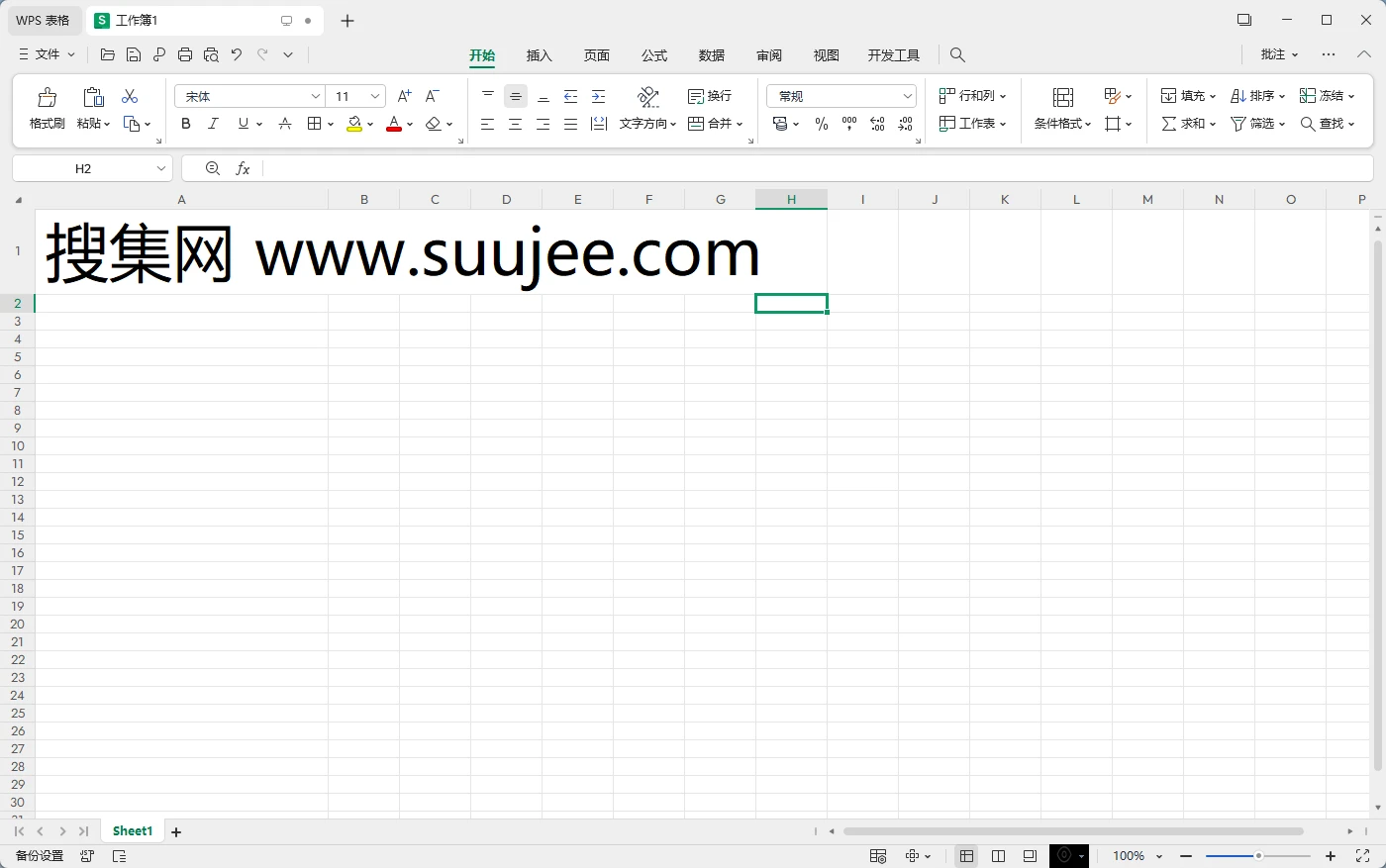This screenshot has width=1386, height=868.
Task: Click the Paste (粘贴) clipboard icon
Action: click(93, 97)
